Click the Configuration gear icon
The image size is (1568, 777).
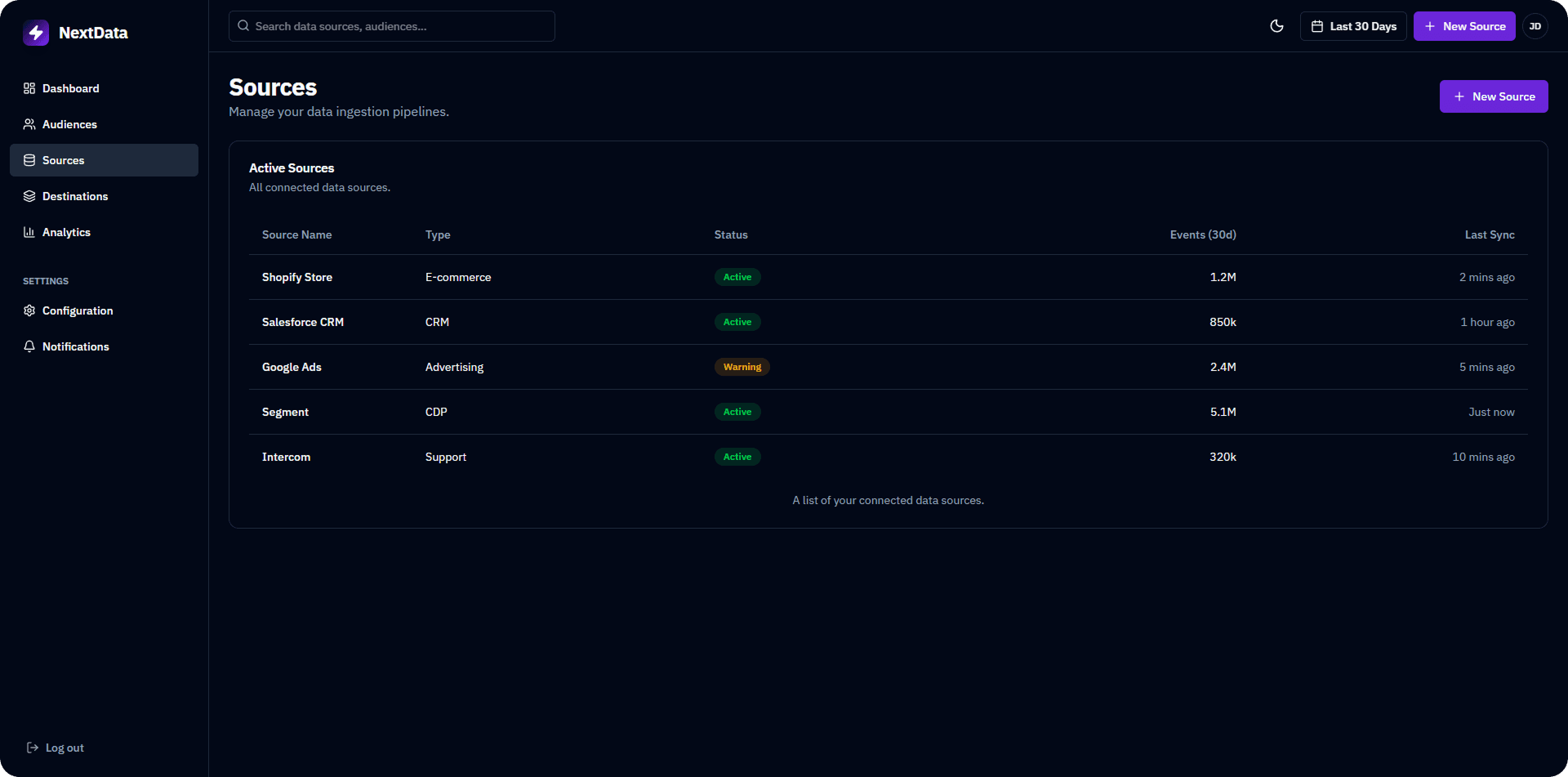coord(29,310)
